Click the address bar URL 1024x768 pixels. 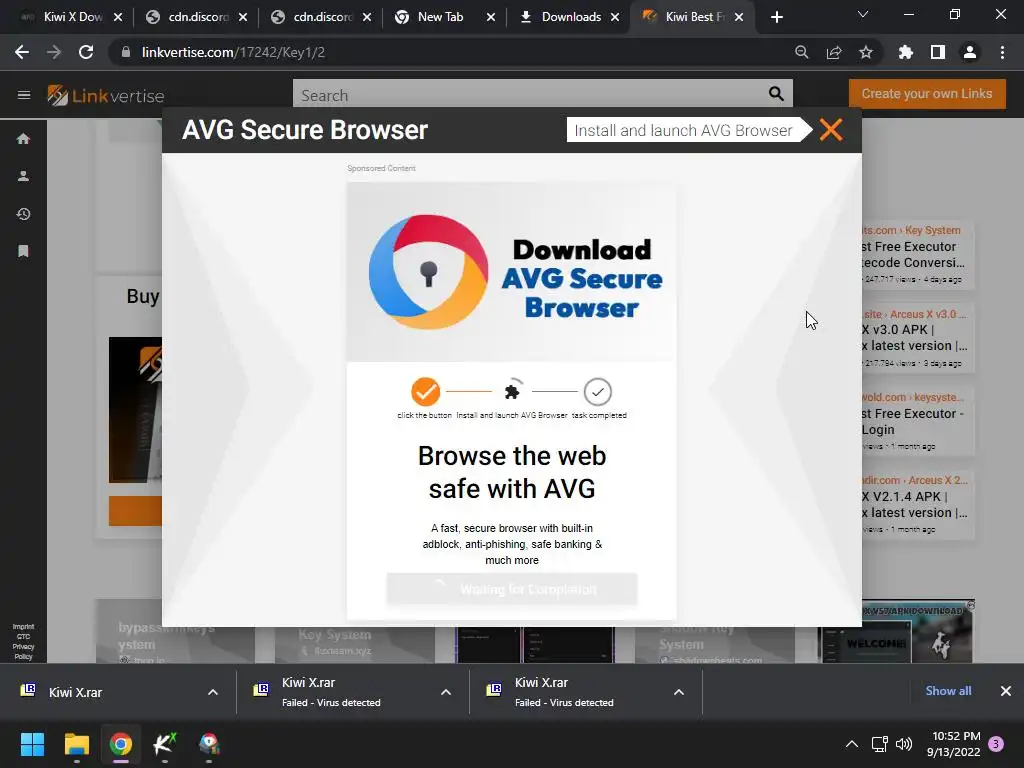pos(233,52)
